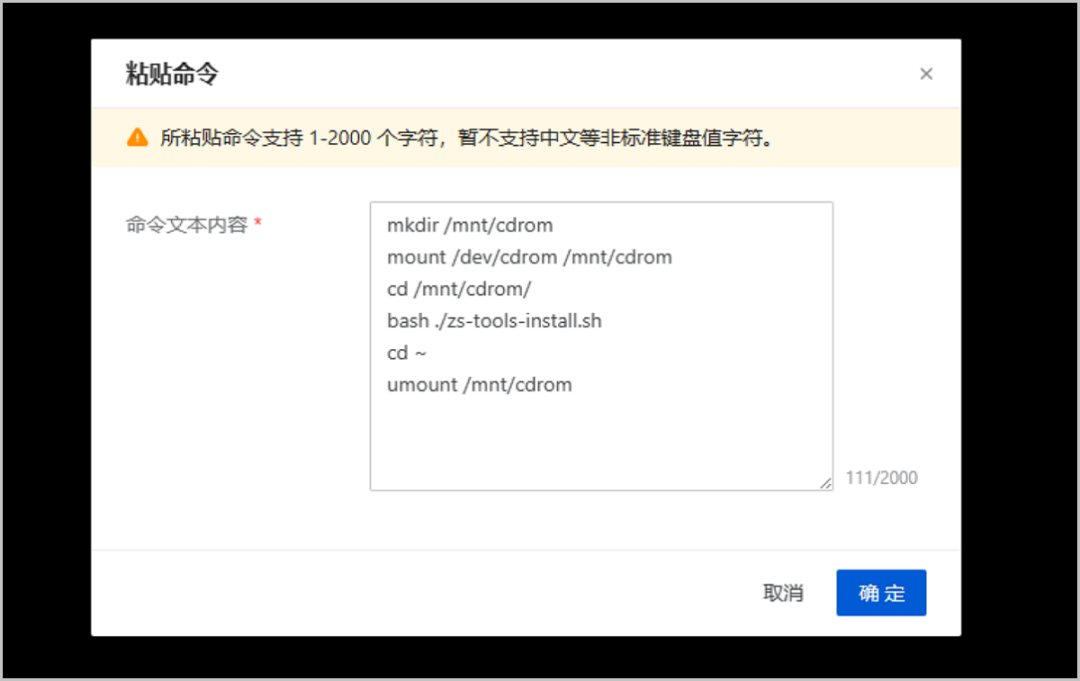Click the 'bash ./zs-tools-install.sh' line
This screenshot has height=681, width=1080.
[494, 322]
